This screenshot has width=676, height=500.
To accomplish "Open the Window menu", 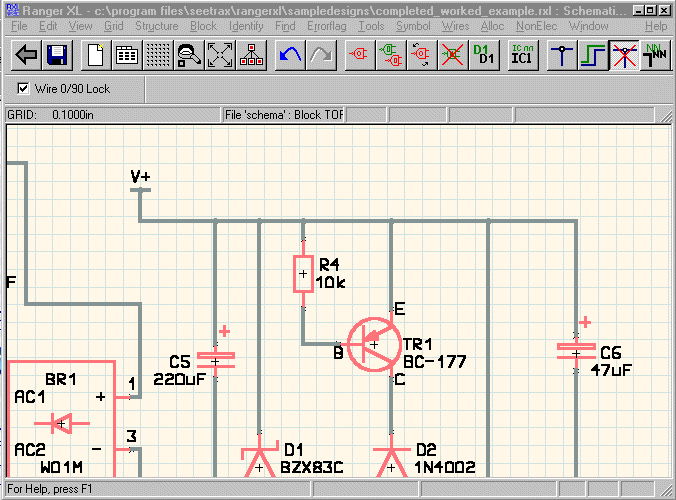I will point(588,26).
